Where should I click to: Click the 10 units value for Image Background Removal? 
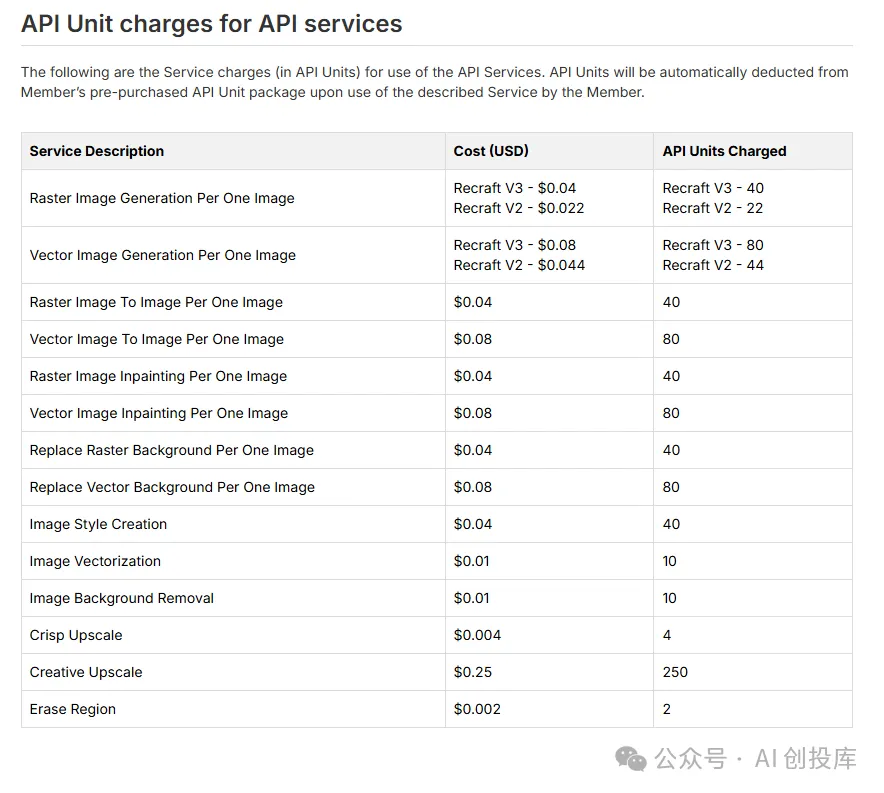(x=670, y=599)
